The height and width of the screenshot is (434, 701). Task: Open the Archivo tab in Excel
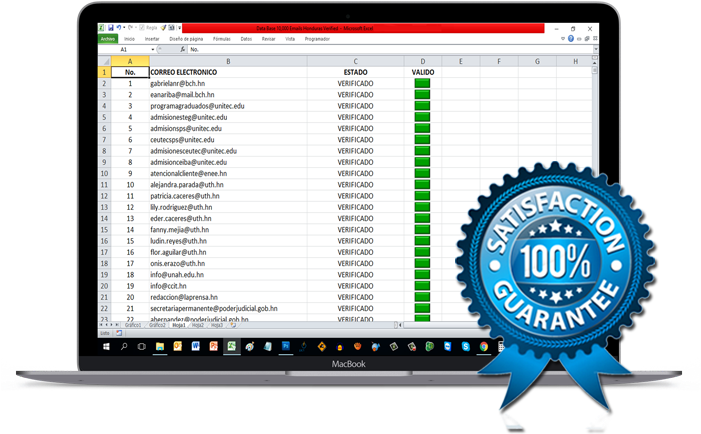tap(108, 39)
